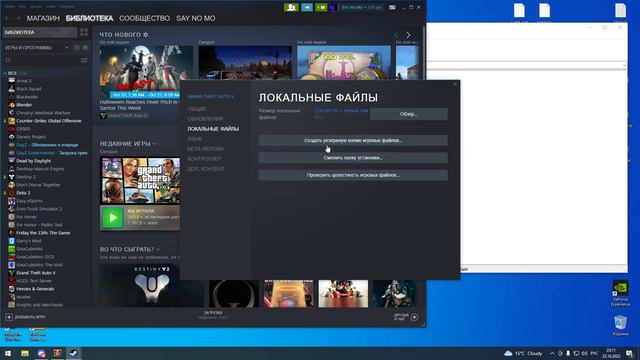Click the change install folder button

(353, 158)
